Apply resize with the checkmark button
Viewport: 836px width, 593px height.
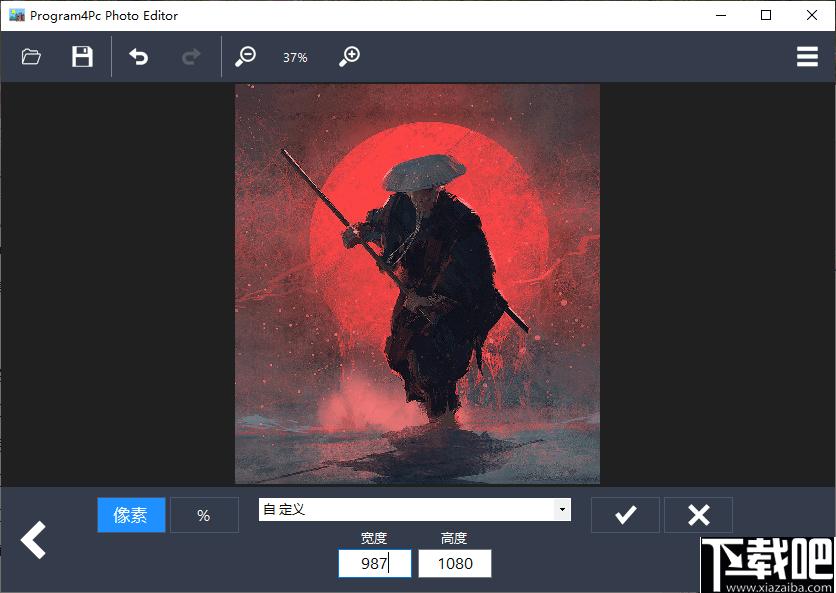(x=625, y=515)
